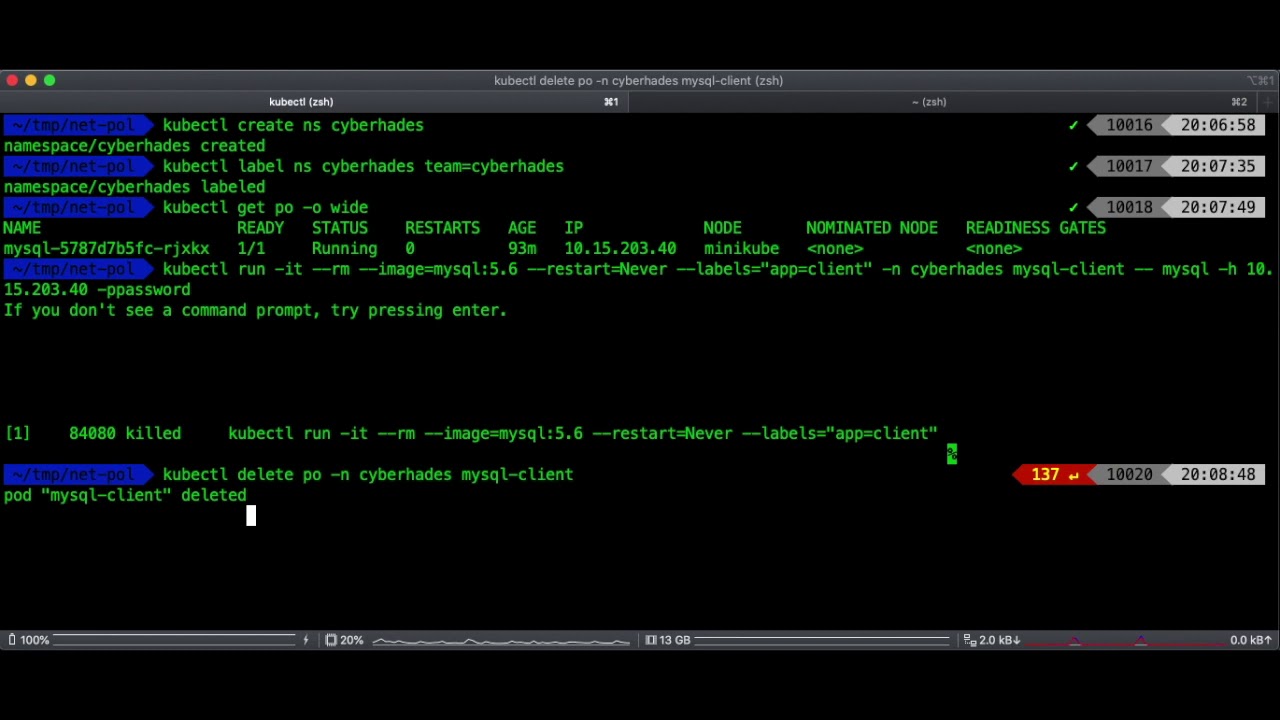Click the CPU usage graph
Screen dimensions: 1280x720
pyautogui.click(x=501, y=640)
